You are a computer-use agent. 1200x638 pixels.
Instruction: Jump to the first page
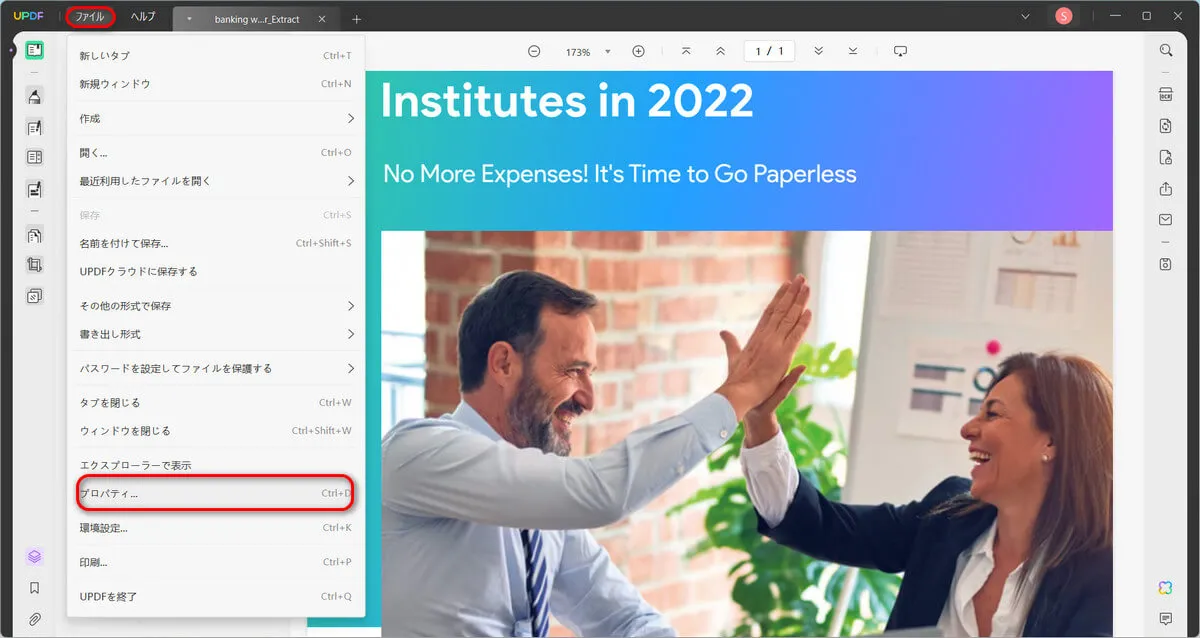pyautogui.click(x=686, y=52)
